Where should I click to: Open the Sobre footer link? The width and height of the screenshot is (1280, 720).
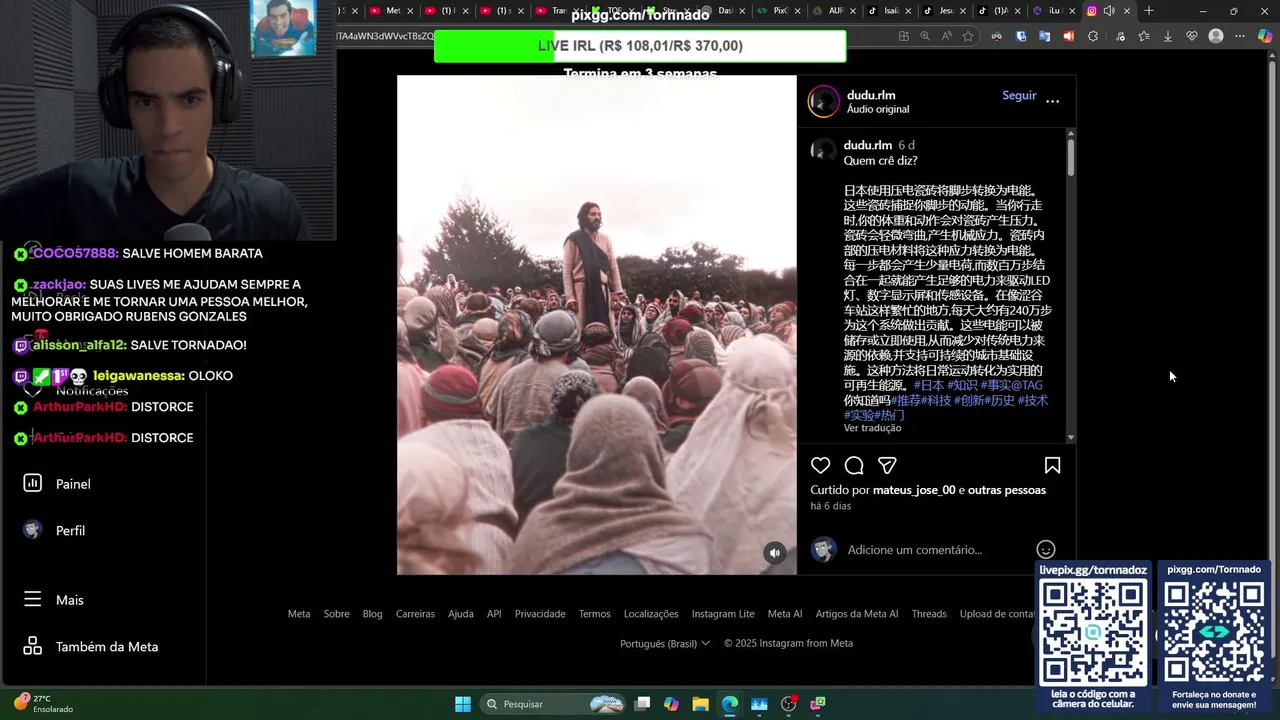coord(336,614)
